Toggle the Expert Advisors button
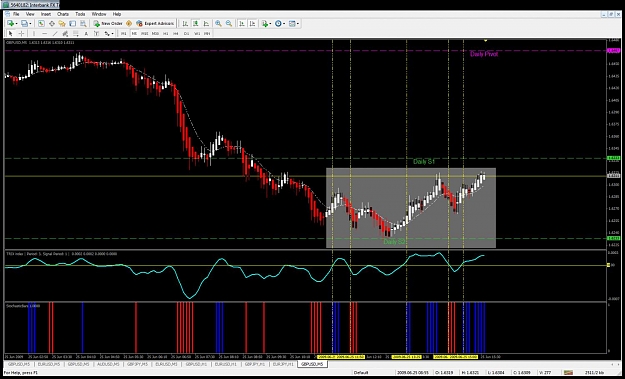 (155, 24)
